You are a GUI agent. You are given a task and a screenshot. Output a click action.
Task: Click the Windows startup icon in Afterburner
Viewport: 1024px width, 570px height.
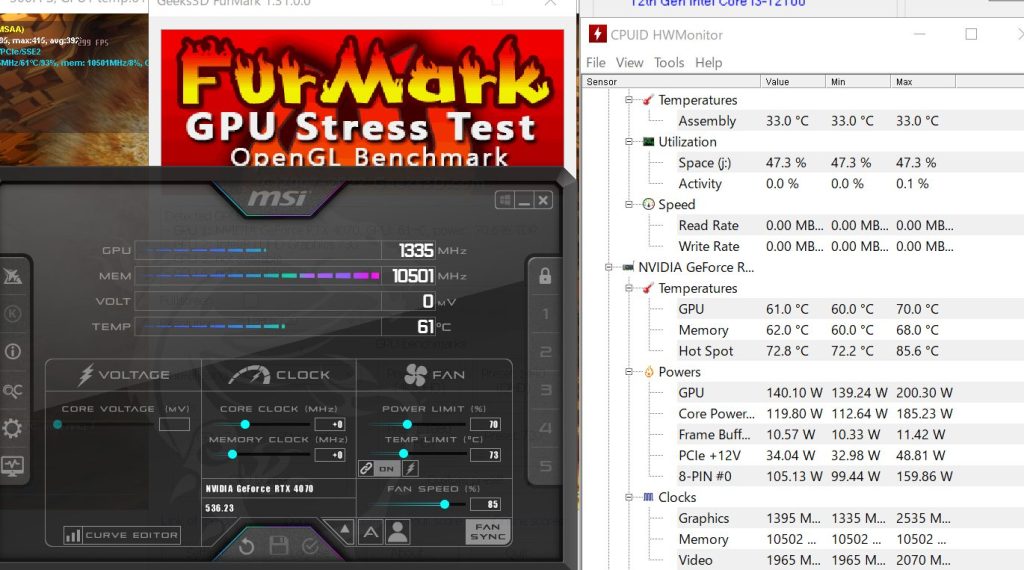(505, 200)
